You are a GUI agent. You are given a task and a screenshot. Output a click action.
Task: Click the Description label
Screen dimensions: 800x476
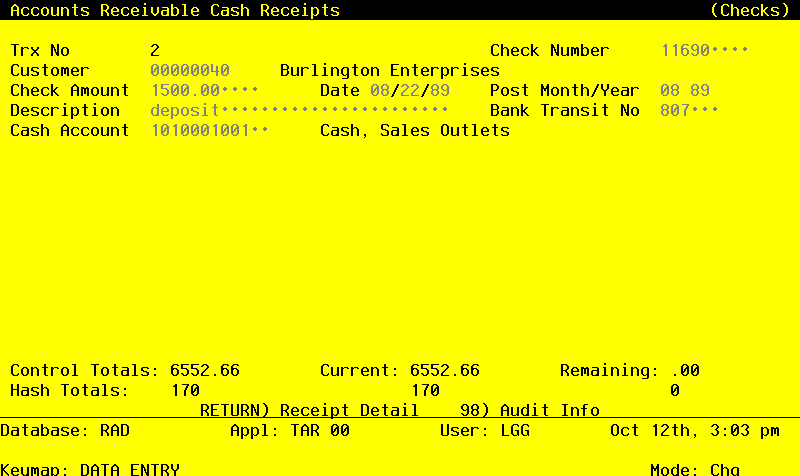[65, 110]
